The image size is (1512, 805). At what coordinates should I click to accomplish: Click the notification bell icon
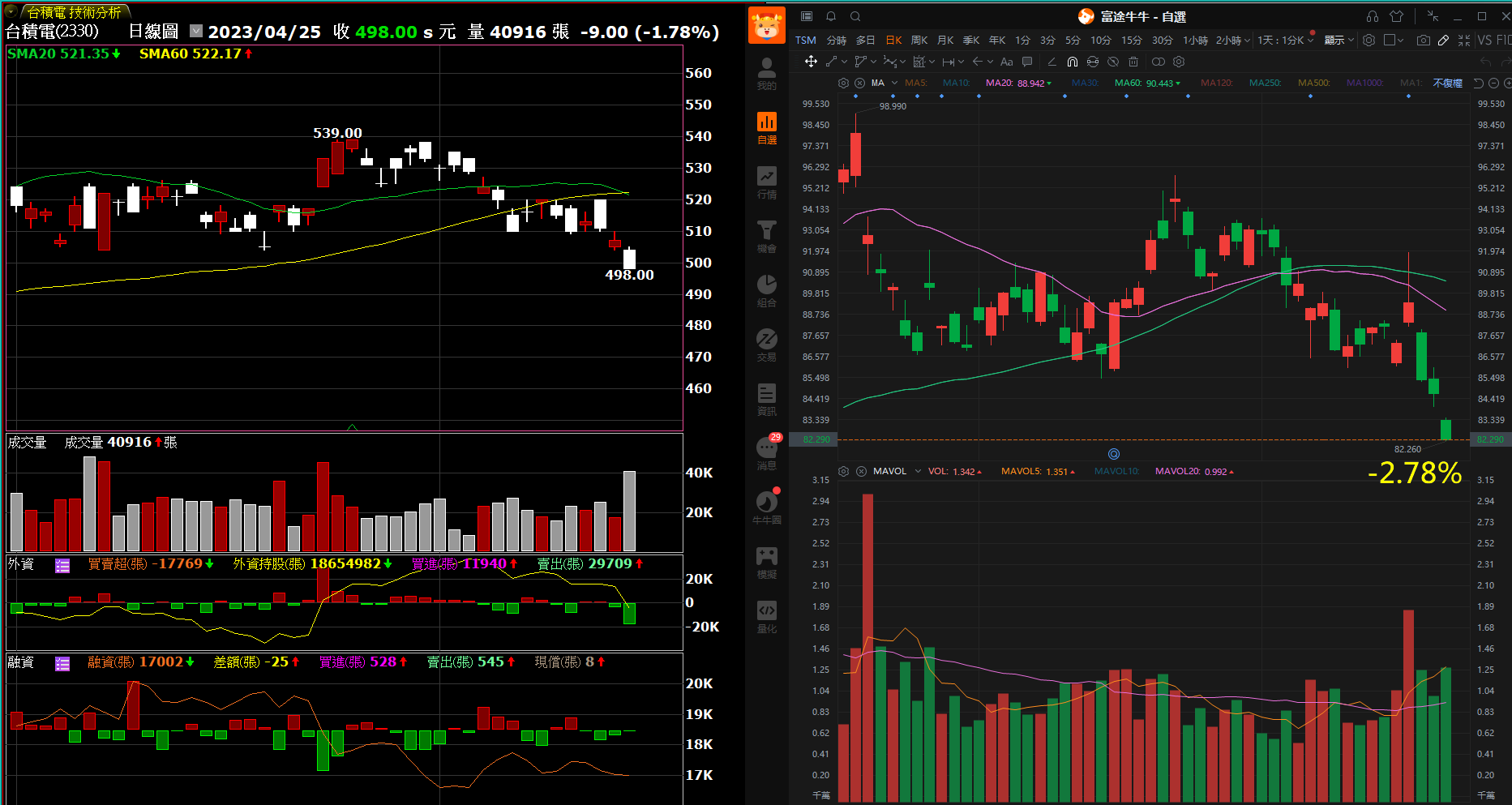coord(831,16)
